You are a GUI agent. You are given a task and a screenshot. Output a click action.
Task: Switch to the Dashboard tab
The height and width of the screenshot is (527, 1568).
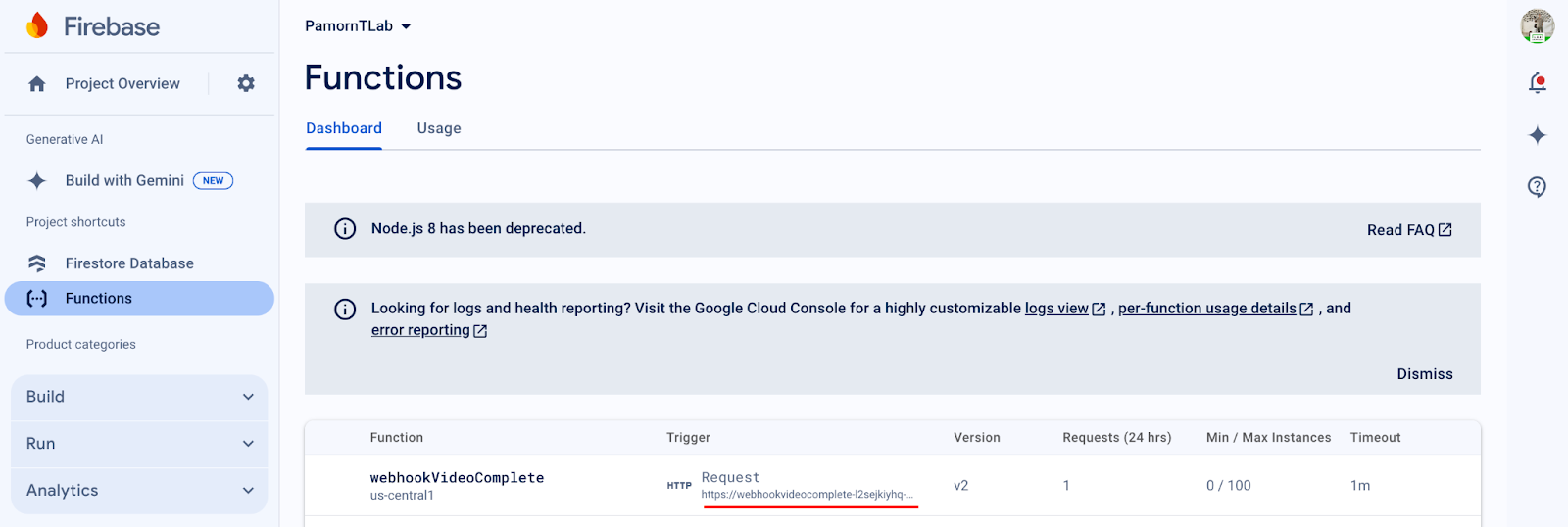coord(344,128)
